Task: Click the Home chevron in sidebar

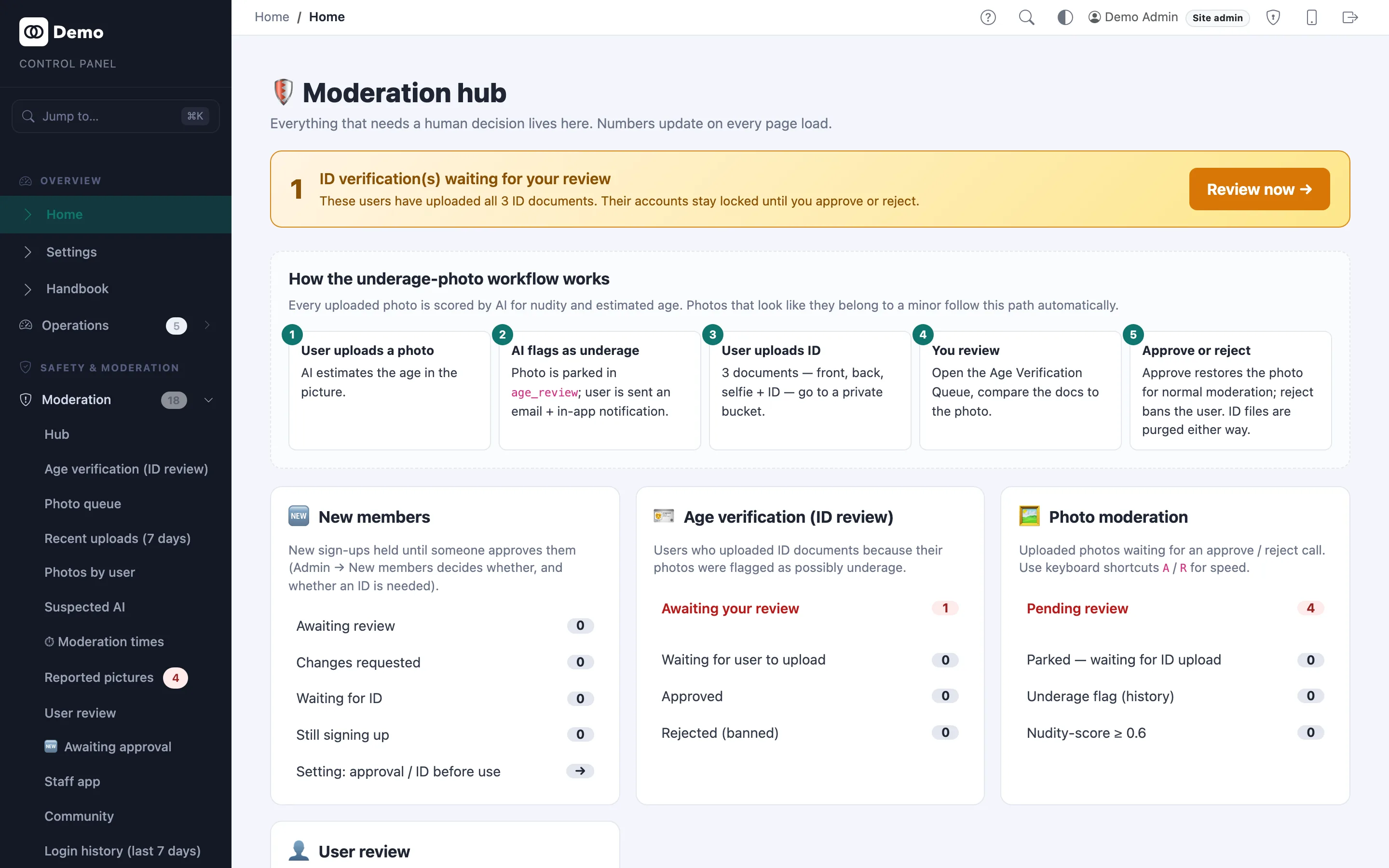Action: 27,214
